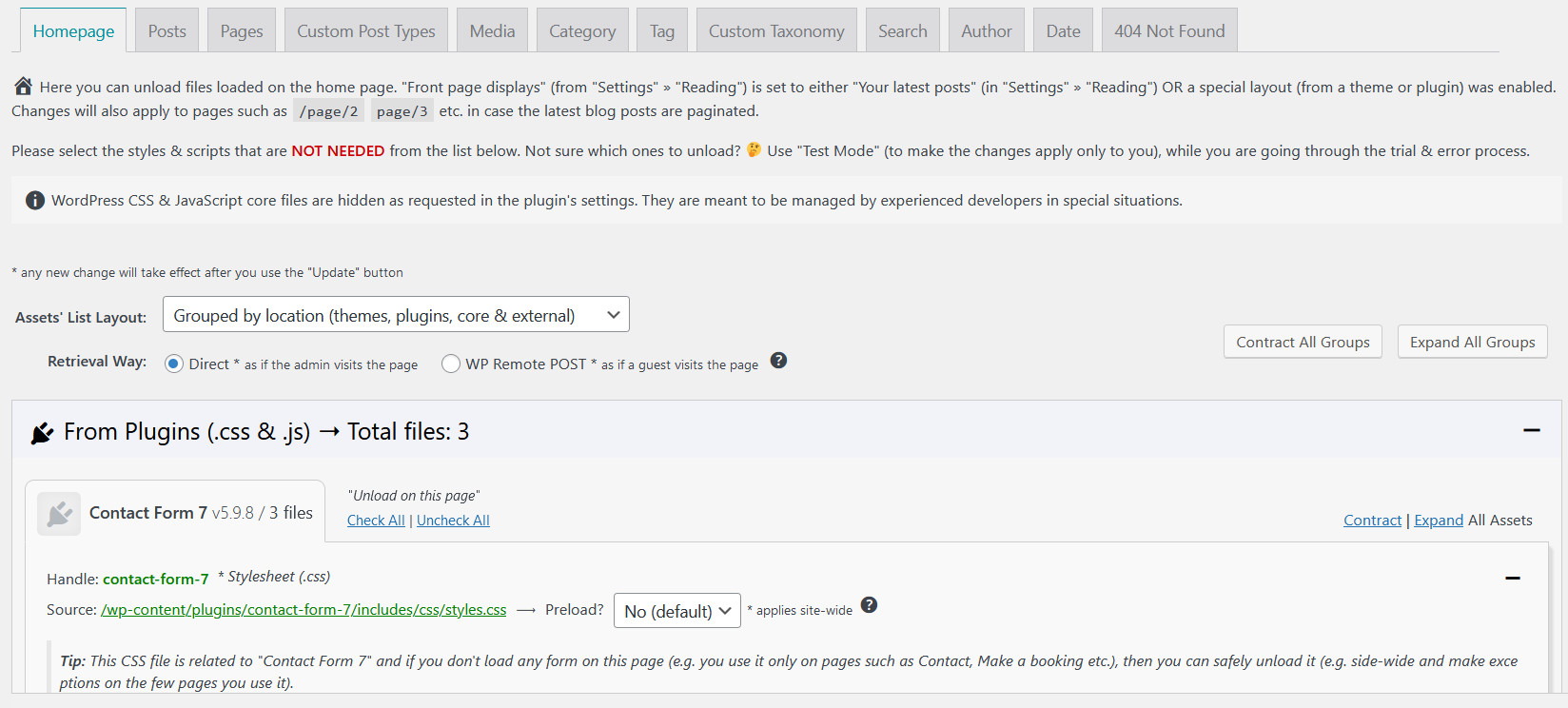Click the Stylesheet (.css) label
1568x708 pixels.
(275, 577)
